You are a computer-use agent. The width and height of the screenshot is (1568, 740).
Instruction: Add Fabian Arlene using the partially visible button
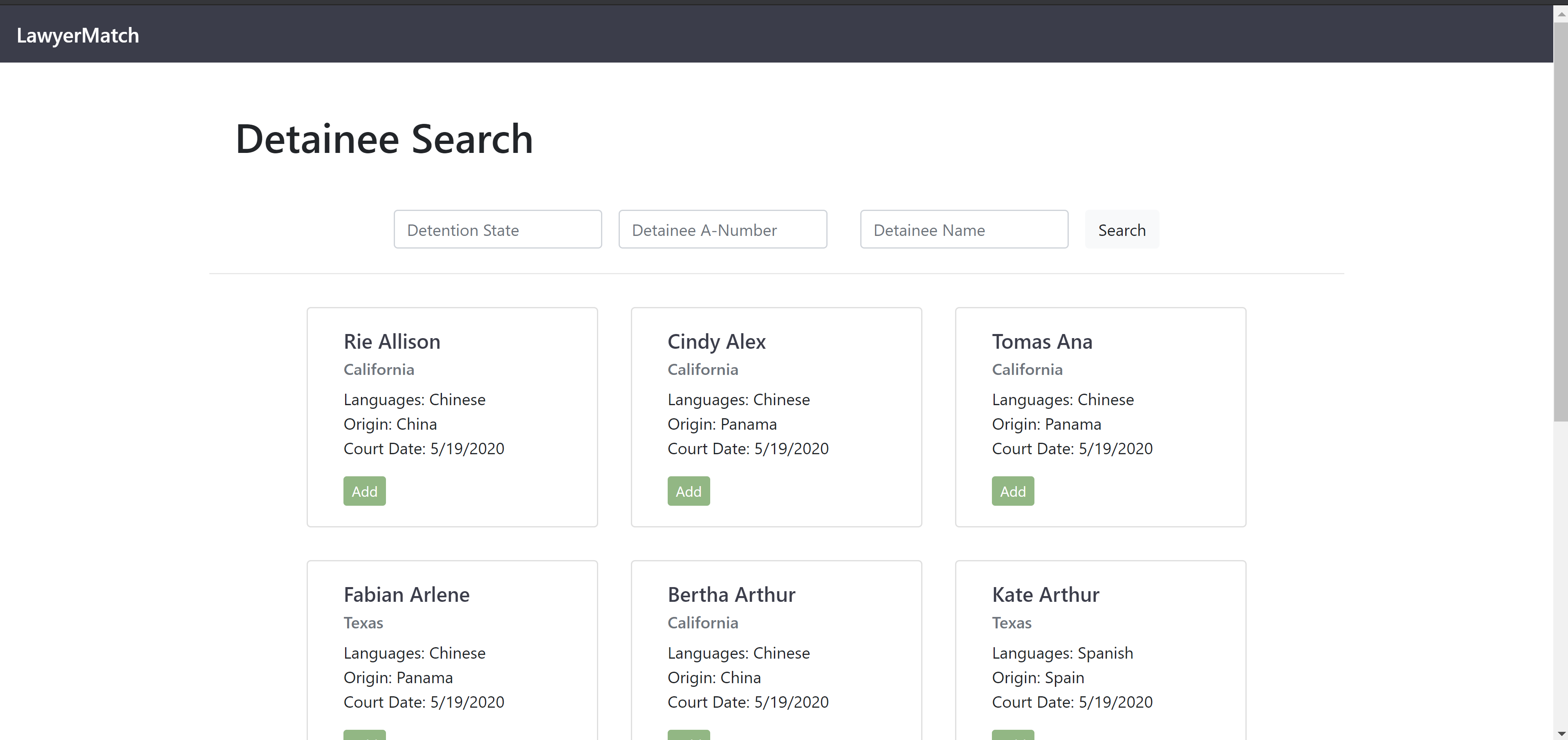tap(364, 735)
